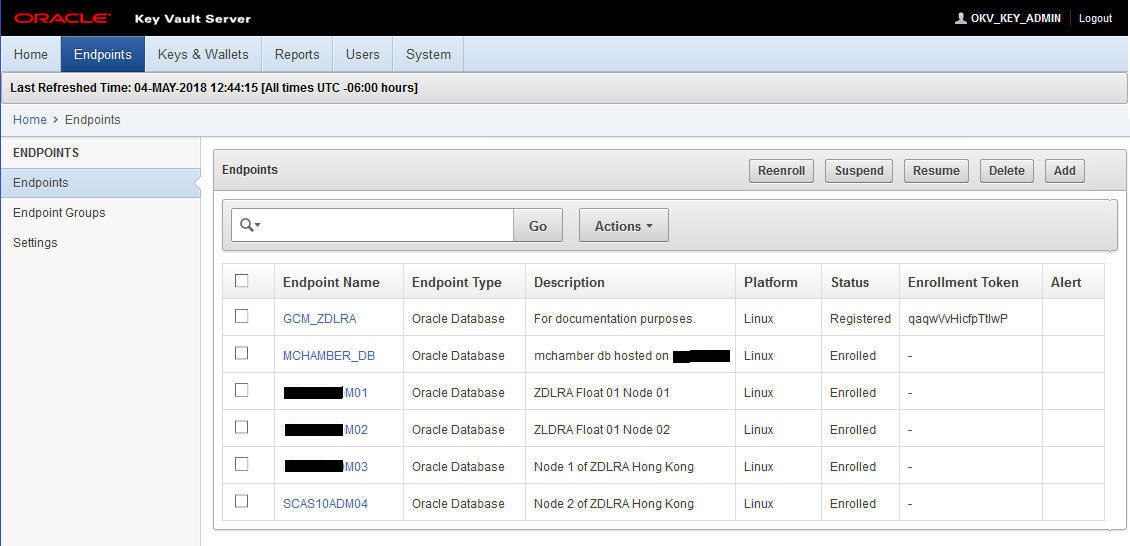Click the Home breadcrumb link
1130x546 pixels.
30,120
